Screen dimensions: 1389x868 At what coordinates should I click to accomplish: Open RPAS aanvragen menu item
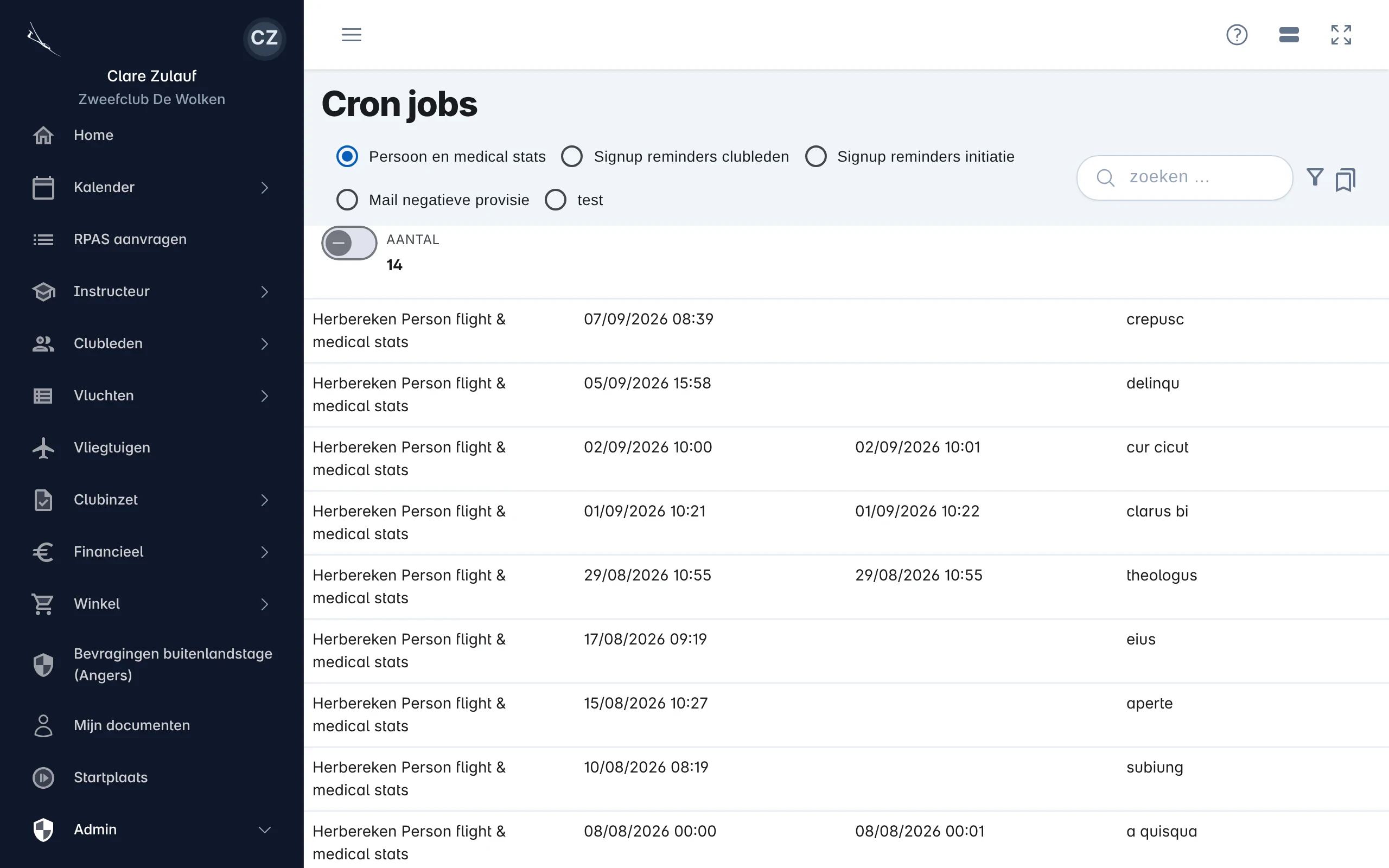point(151,239)
